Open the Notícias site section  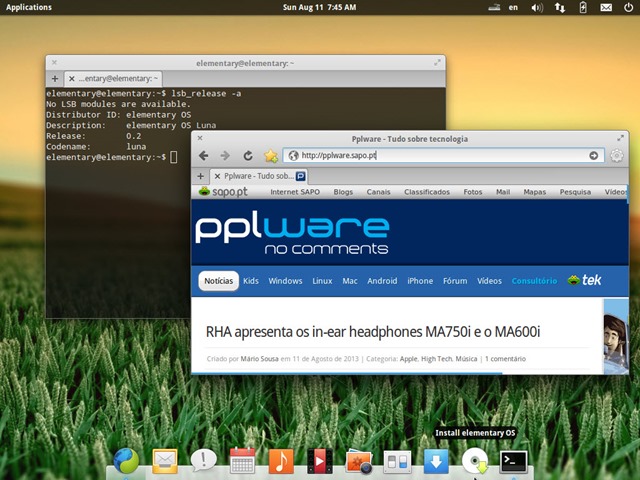coord(219,281)
